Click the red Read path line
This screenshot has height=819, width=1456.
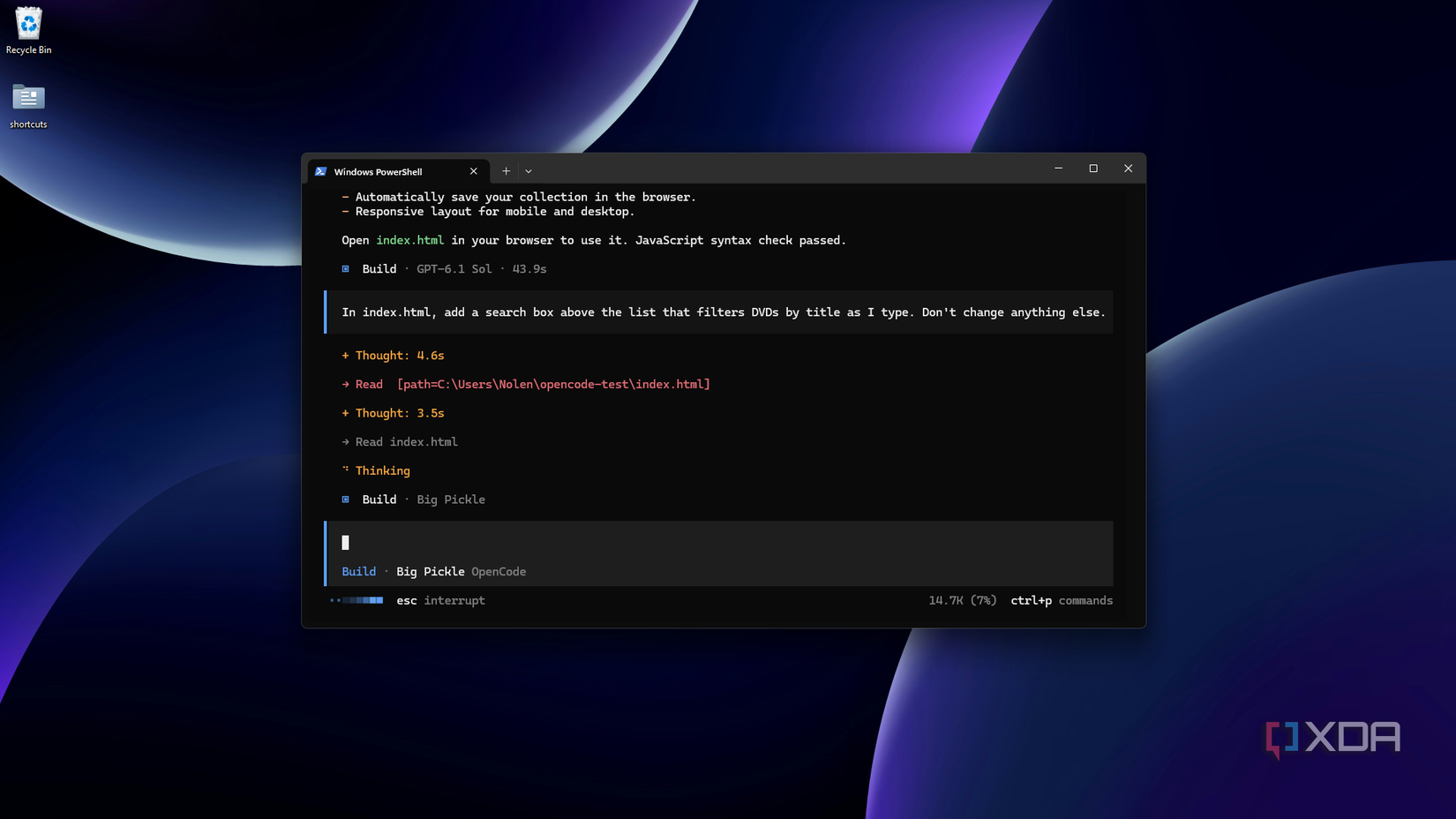[x=526, y=385]
